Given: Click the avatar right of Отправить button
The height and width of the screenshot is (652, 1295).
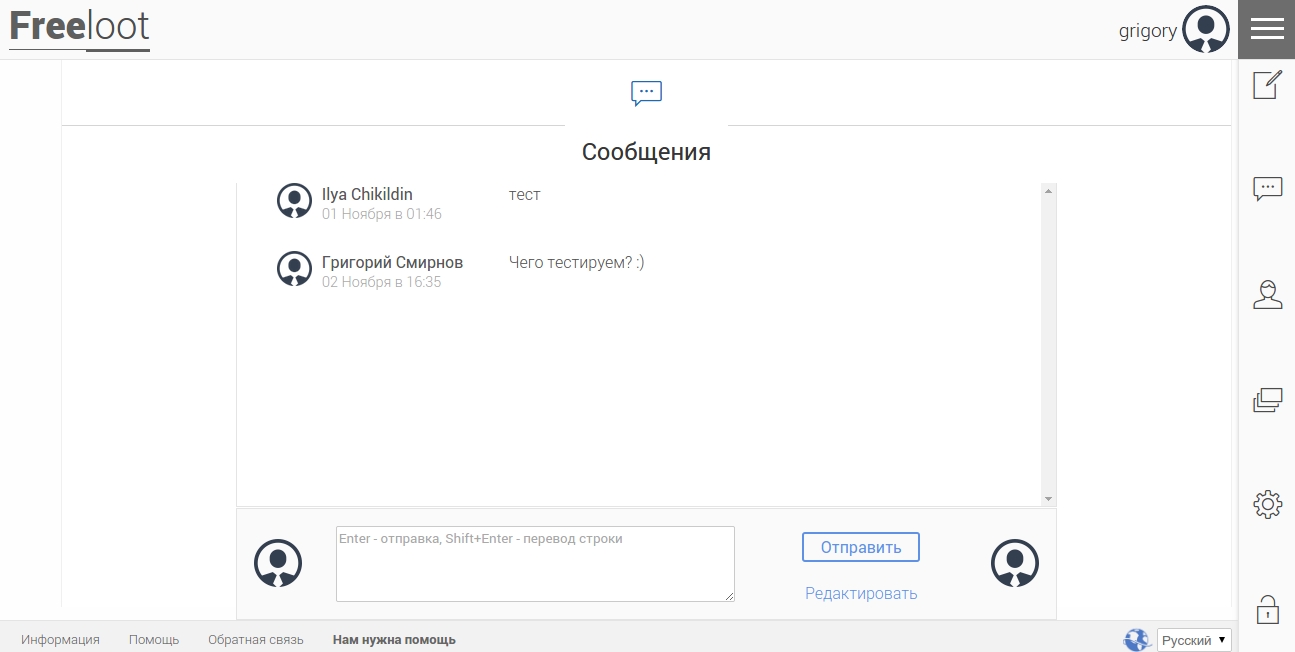Looking at the screenshot, I should 1015,563.
